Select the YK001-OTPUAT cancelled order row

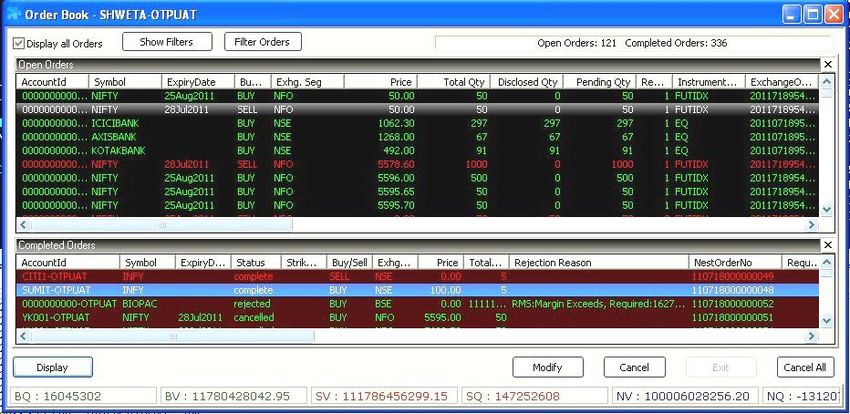pyautogui.click(x=417, y=317)
